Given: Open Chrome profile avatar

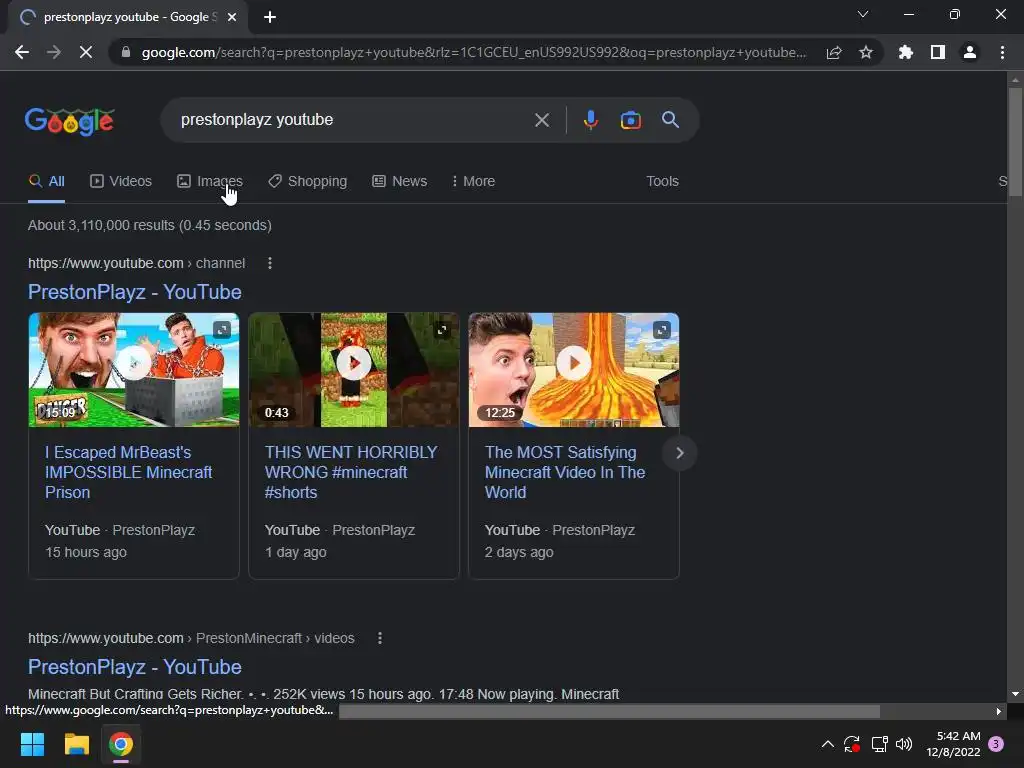Looking at the screenshot, I should coord(970,52).
